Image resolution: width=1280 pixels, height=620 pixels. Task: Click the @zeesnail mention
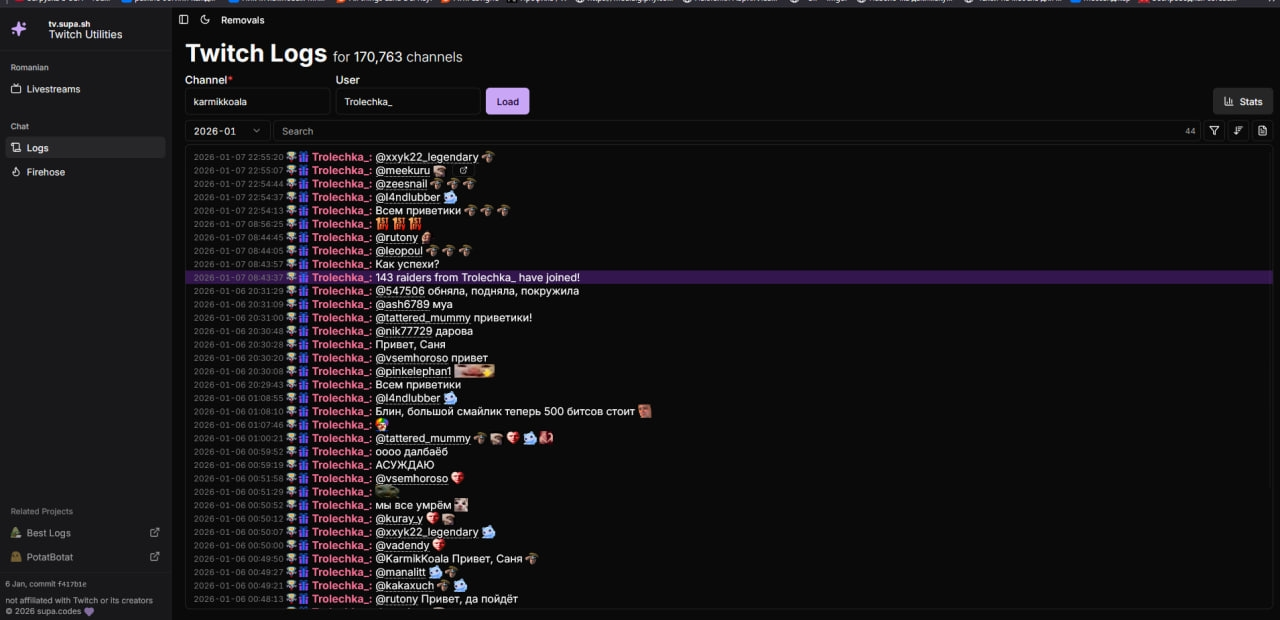[x=401, y=184]
